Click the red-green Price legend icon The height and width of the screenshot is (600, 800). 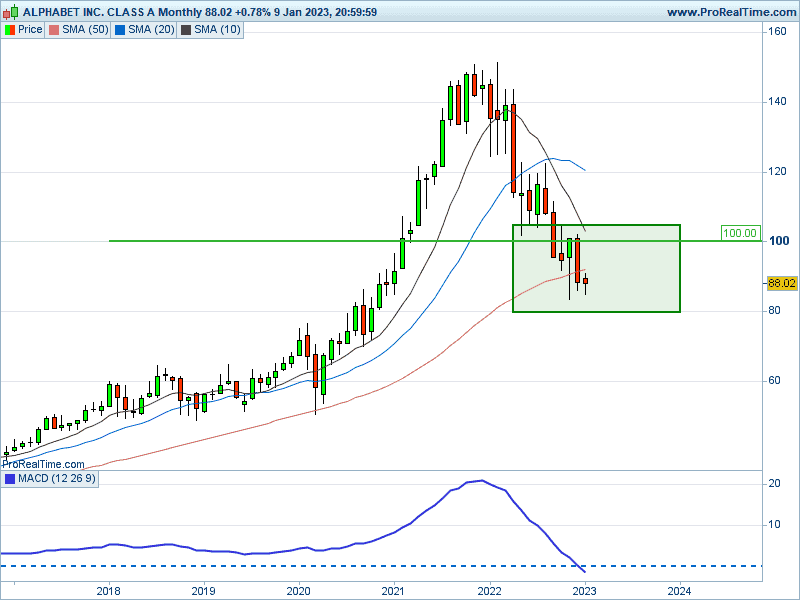click(x=9, y=29)
